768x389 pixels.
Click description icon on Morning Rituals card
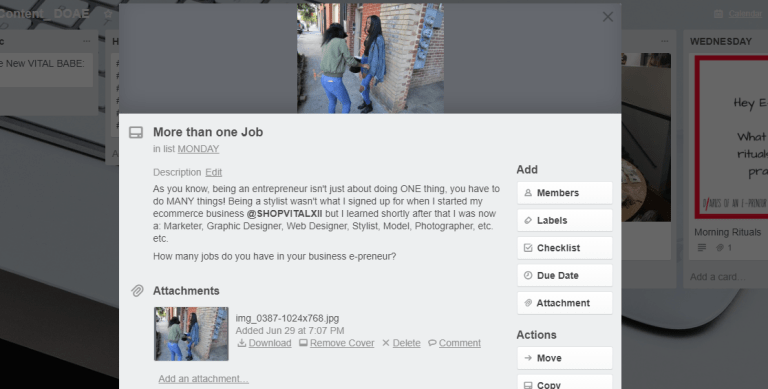tap(702, 247)
